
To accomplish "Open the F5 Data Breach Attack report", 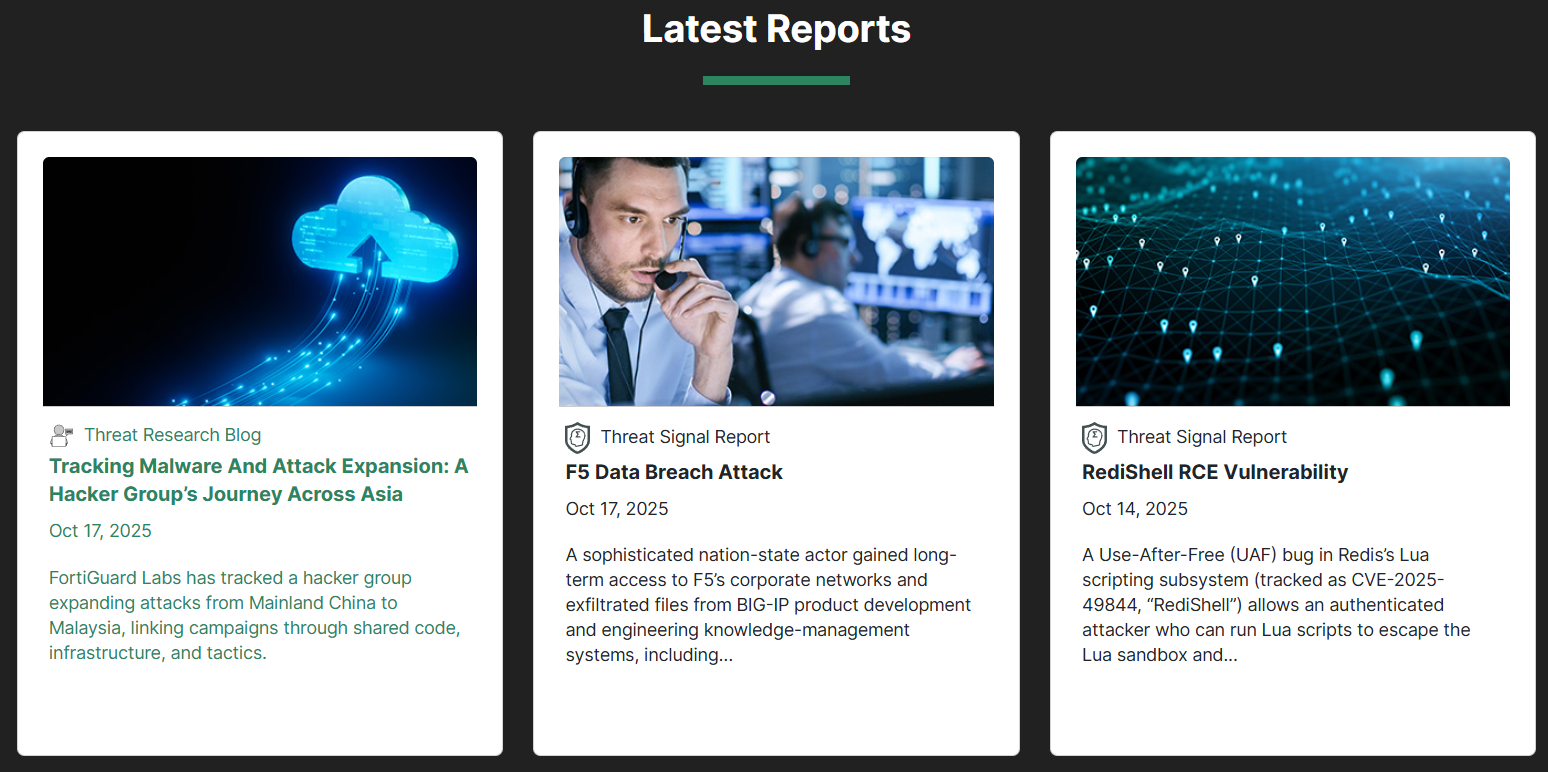I will click(x=674, y=472).
